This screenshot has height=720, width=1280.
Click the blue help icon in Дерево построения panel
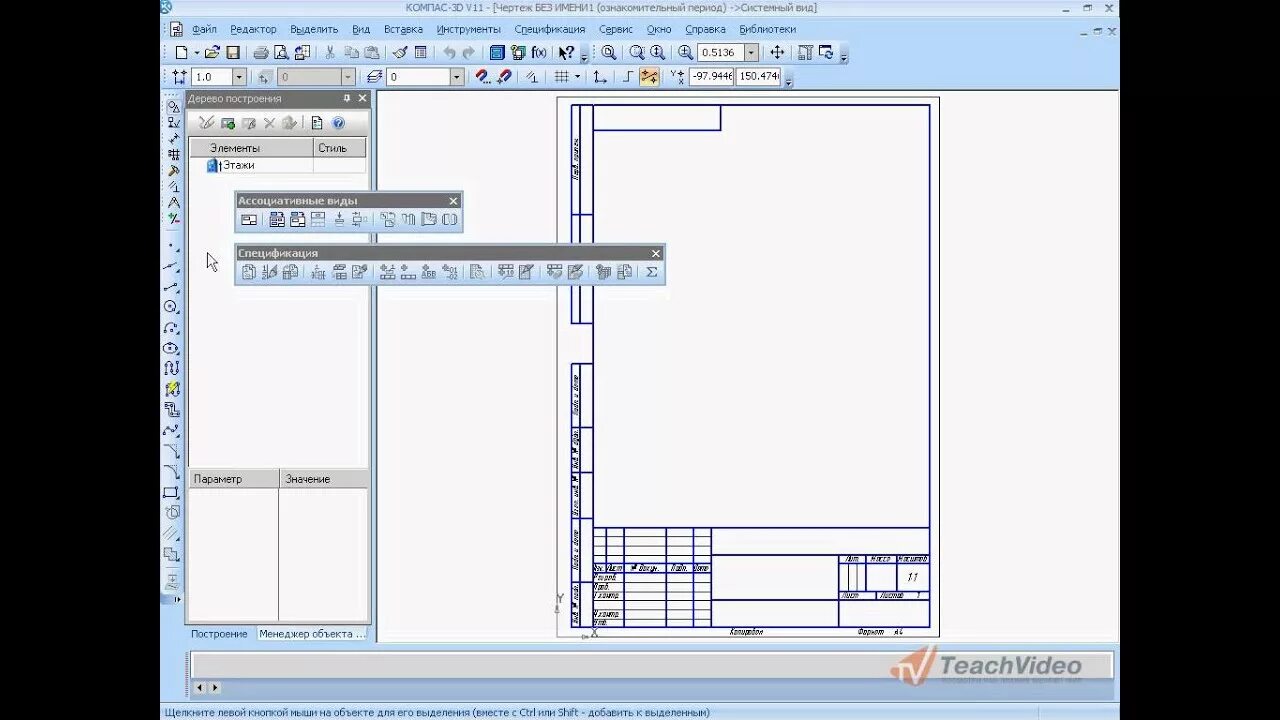[x=338, y=123]
